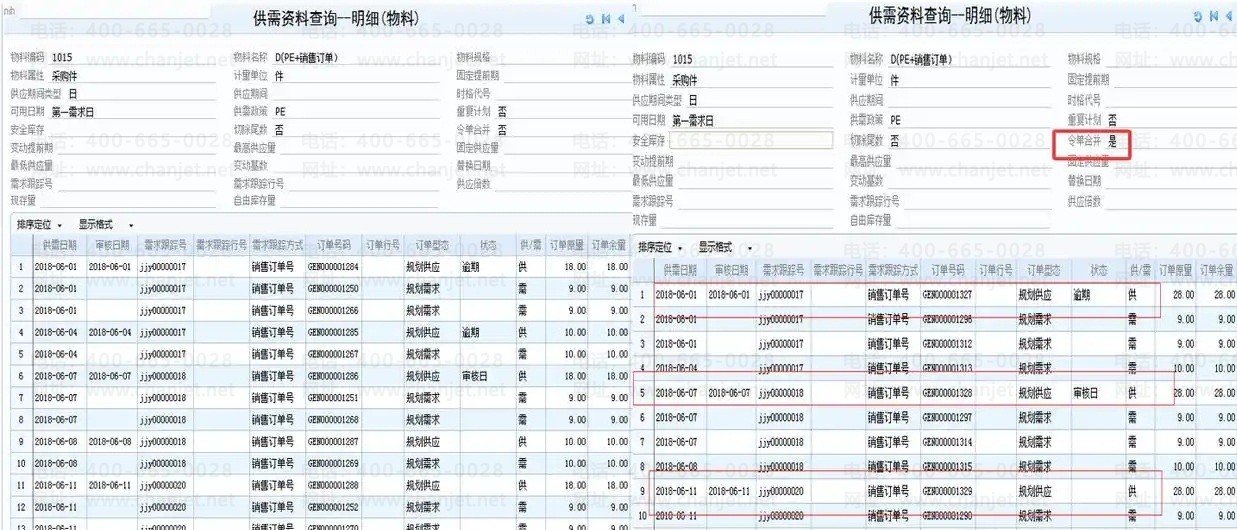Click previous-record arrow icon in left panel

point(621,17)
